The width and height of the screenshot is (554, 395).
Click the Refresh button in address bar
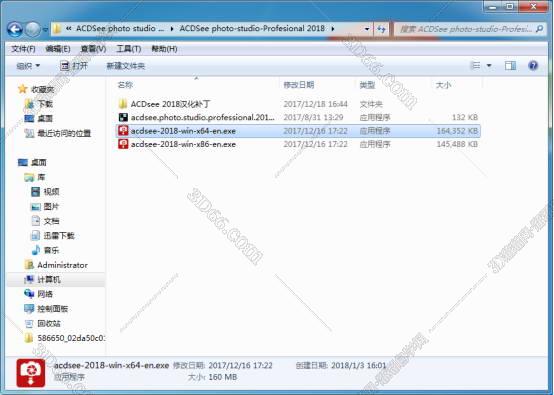click(381, 29)
